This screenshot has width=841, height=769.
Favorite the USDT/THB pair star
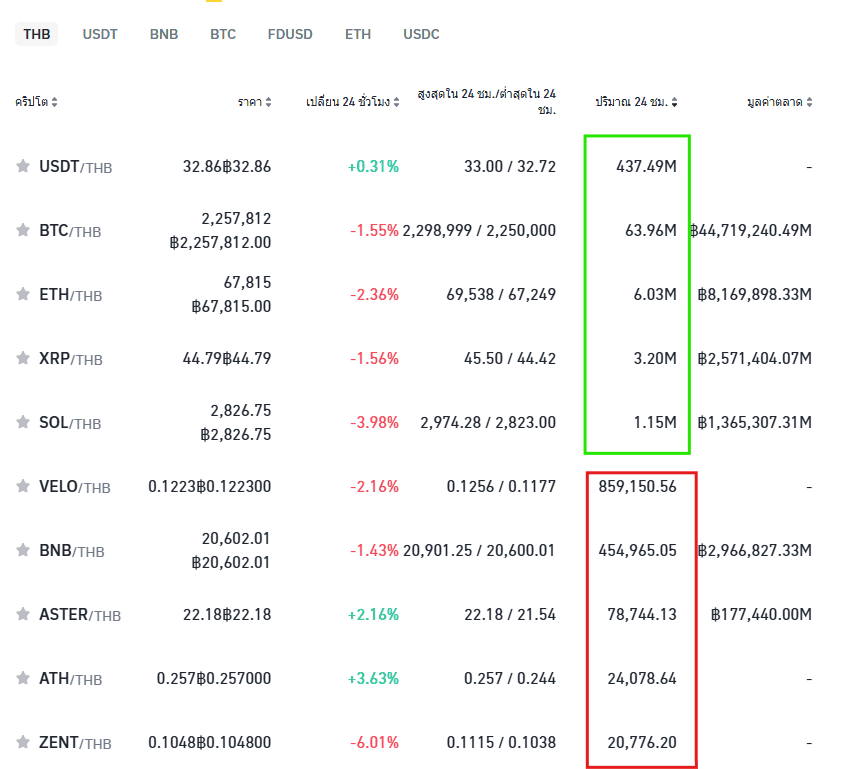(x=23, y=166)
